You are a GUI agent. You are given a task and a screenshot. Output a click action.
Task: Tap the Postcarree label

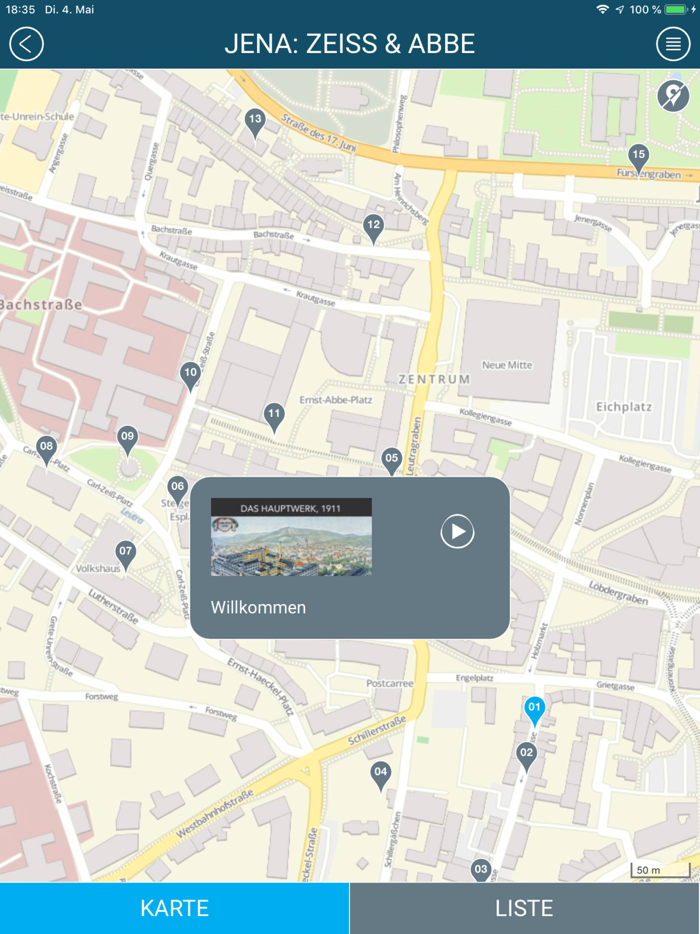390,683
